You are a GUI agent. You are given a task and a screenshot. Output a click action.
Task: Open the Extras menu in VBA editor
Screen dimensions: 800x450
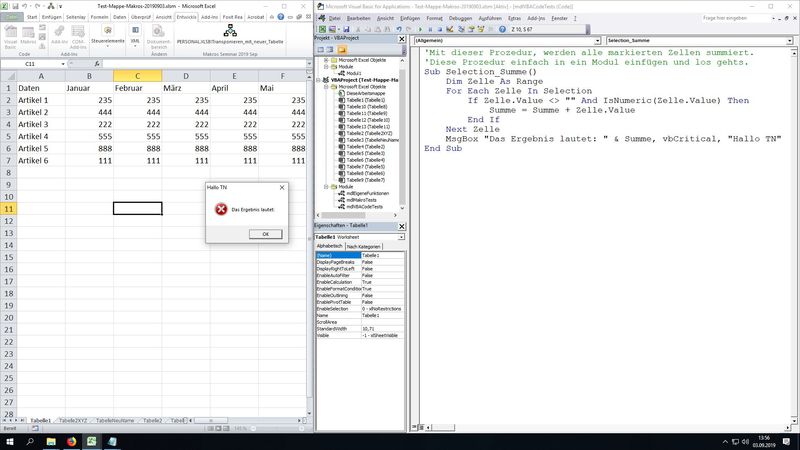(x=514, y=18)
